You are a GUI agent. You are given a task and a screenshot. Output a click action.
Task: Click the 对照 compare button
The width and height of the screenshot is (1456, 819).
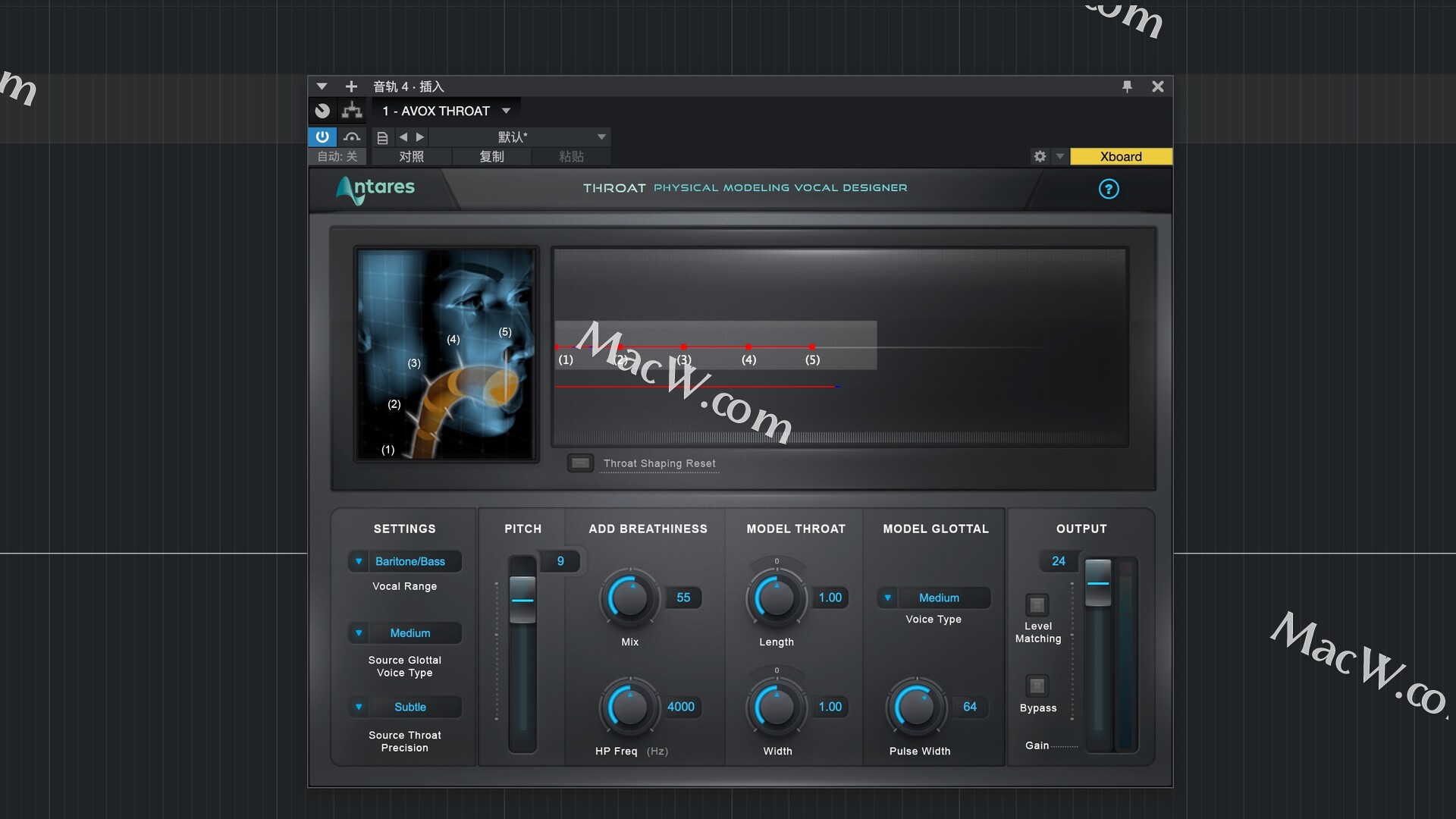click(x=411, y=156)
